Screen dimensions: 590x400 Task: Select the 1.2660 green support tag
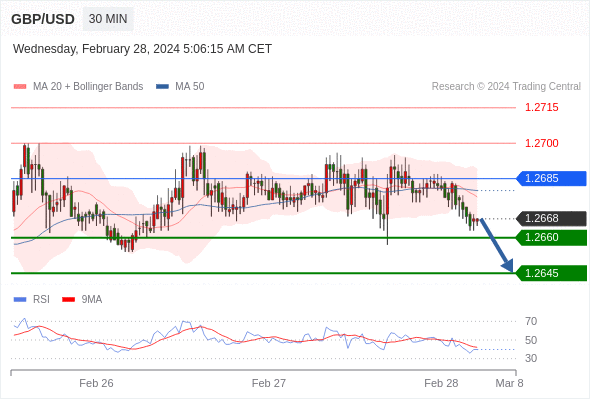click(551, 237)
